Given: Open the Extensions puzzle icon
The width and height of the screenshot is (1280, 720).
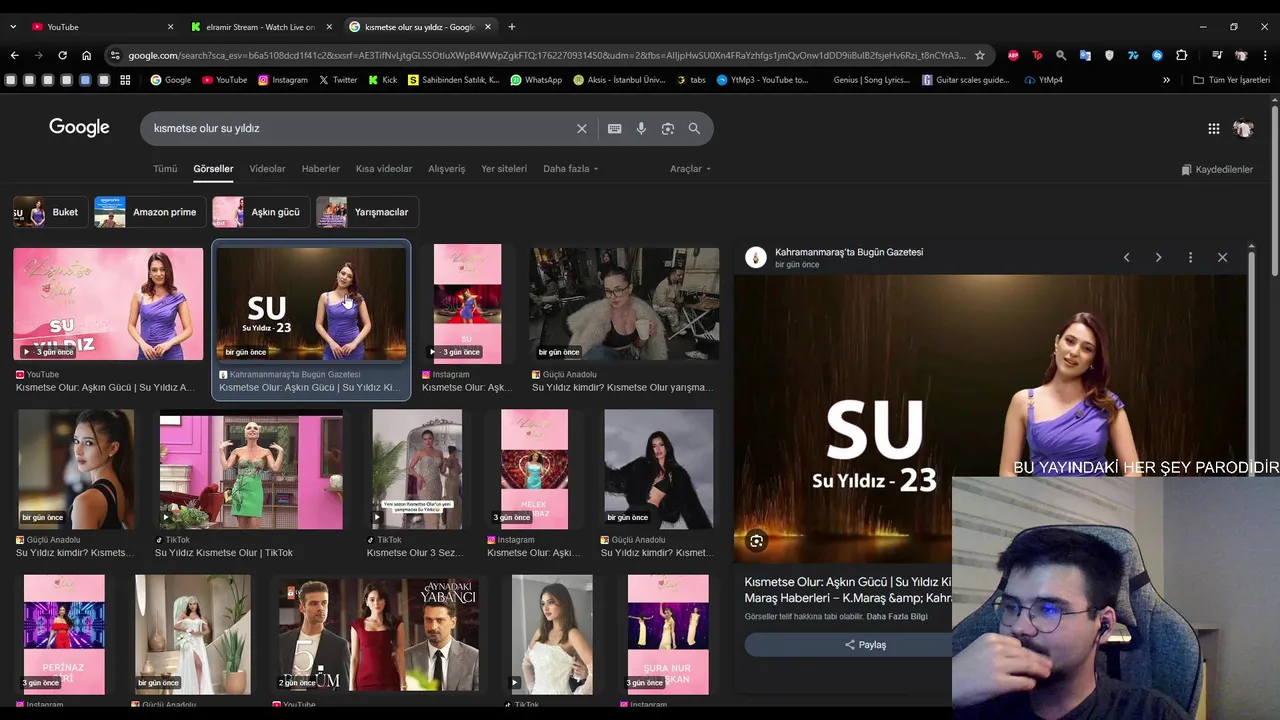Looking at the screenshot, I should [x=1181, y=55].
